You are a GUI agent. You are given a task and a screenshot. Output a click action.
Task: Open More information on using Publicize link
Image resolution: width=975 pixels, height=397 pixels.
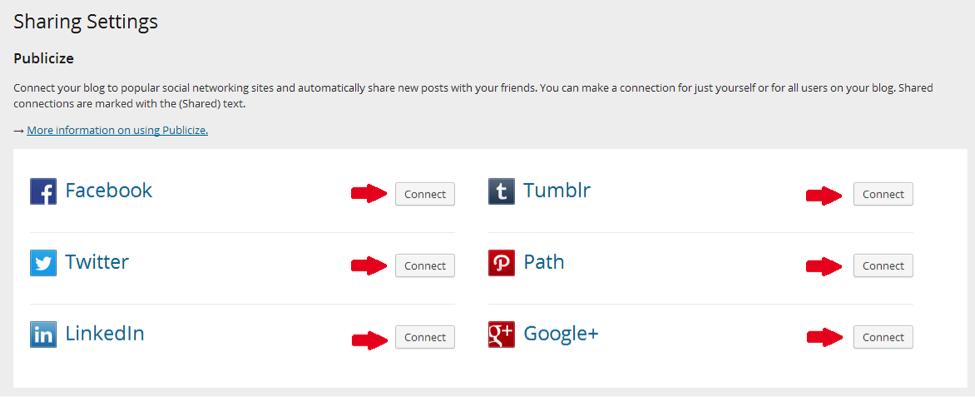click(x=118, y=131)
